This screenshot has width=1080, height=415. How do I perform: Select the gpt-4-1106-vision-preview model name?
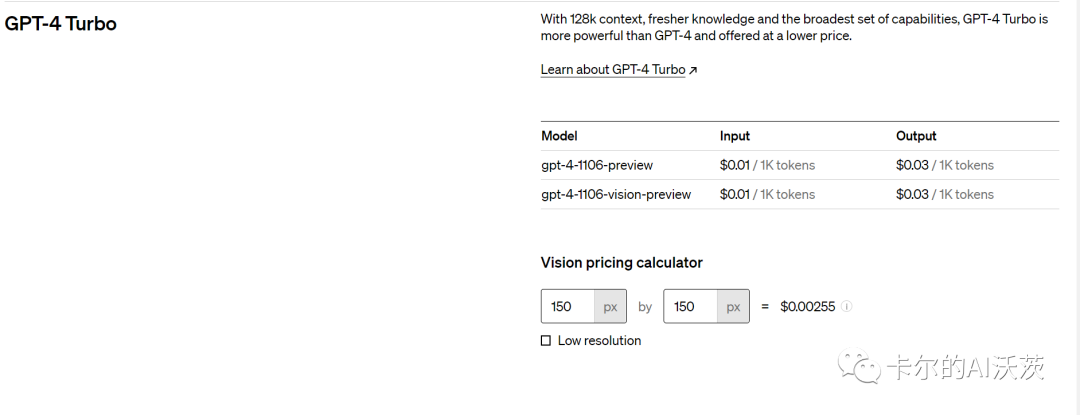click(x=616, y=195)
